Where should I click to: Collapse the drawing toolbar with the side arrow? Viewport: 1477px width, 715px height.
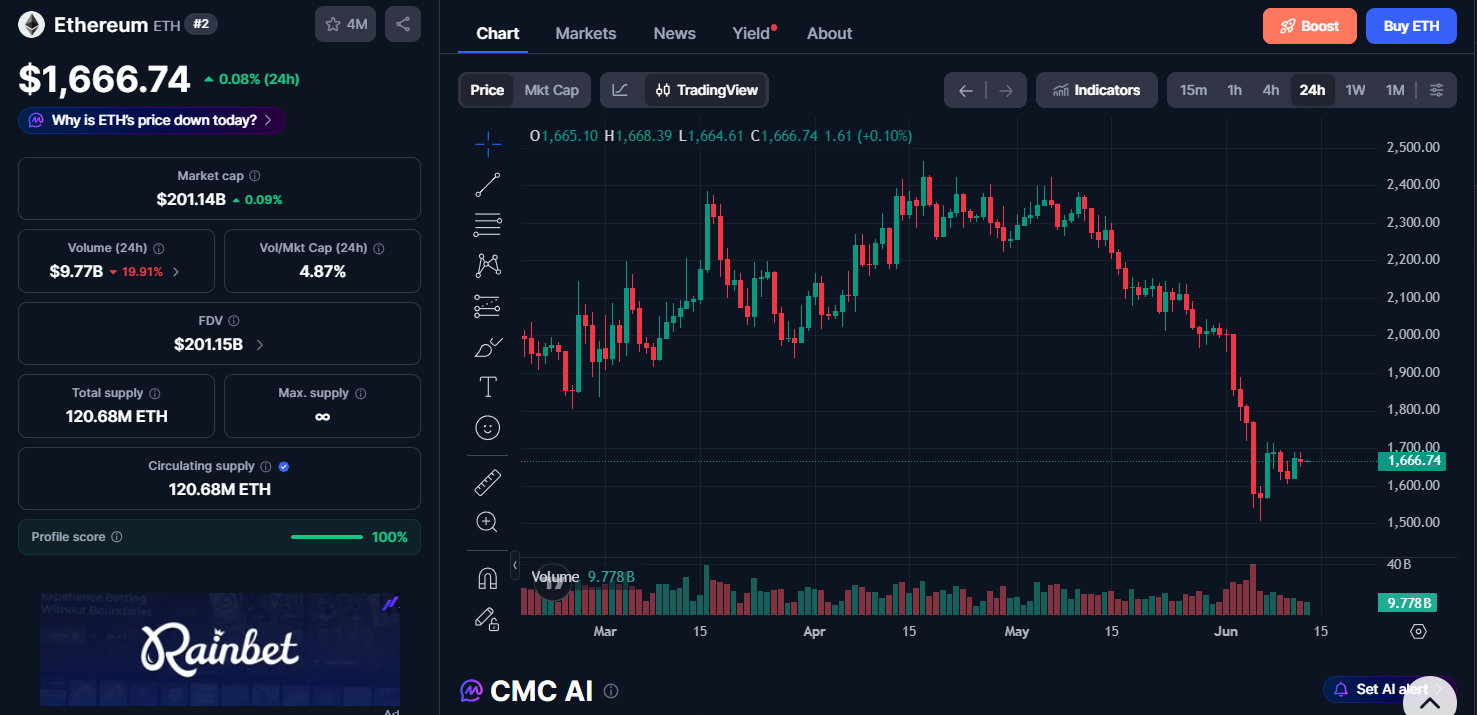click(x=515, y=565)
